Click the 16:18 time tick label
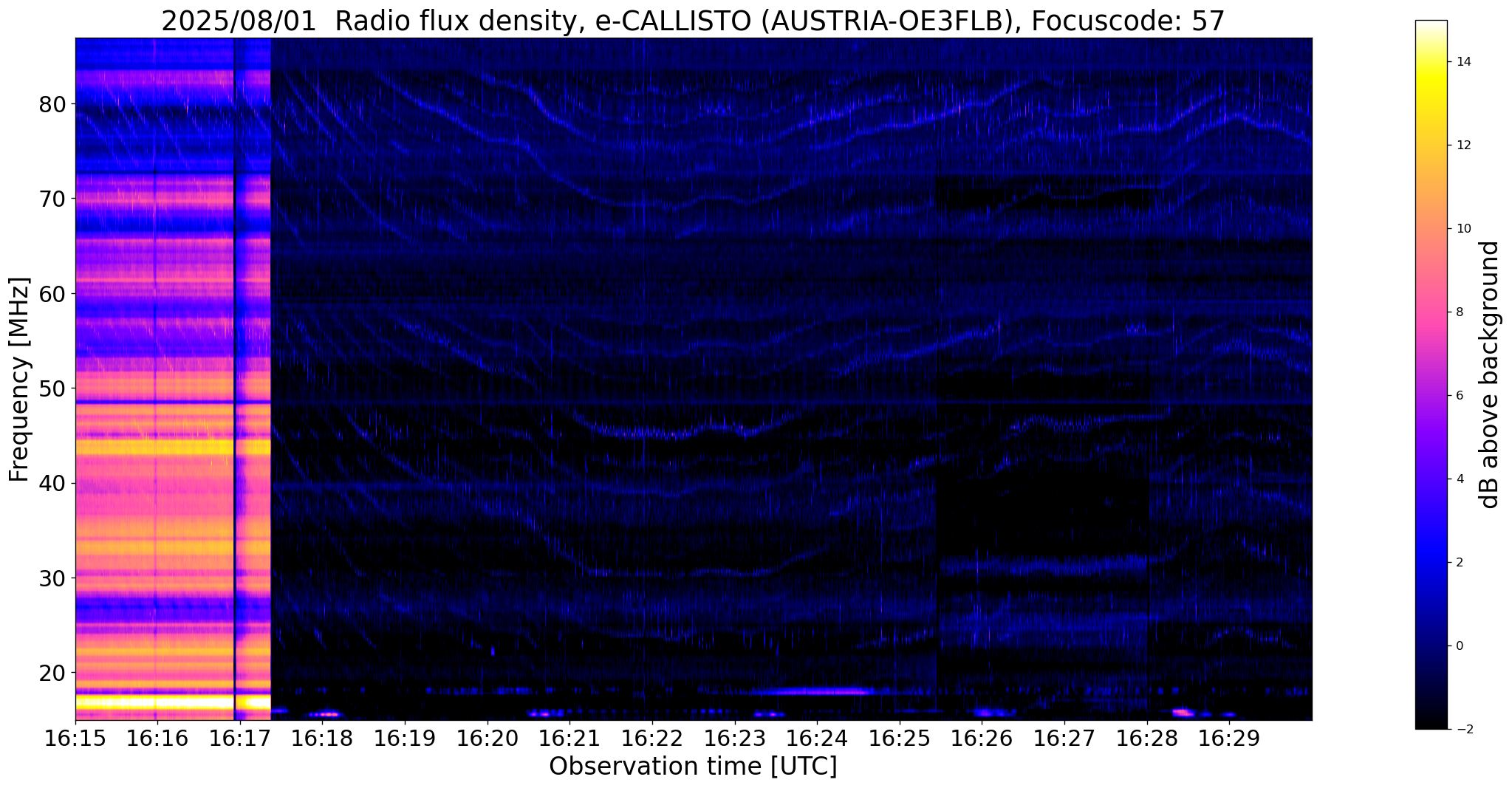Image resolution: width=1512 pixels, height=788 pixels. click(x=322, y=739)
